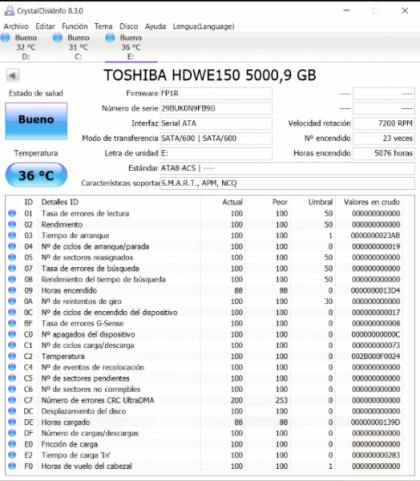Click the Actual column header
The image size is (420, 481).
click(233, 202)
